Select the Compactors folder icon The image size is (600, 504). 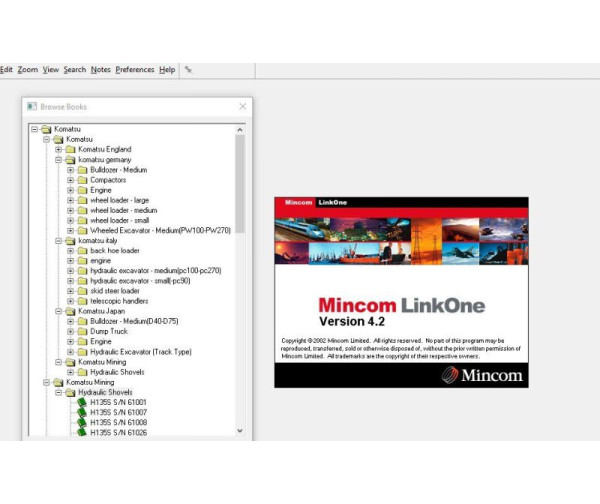click(x=82, y=180)
